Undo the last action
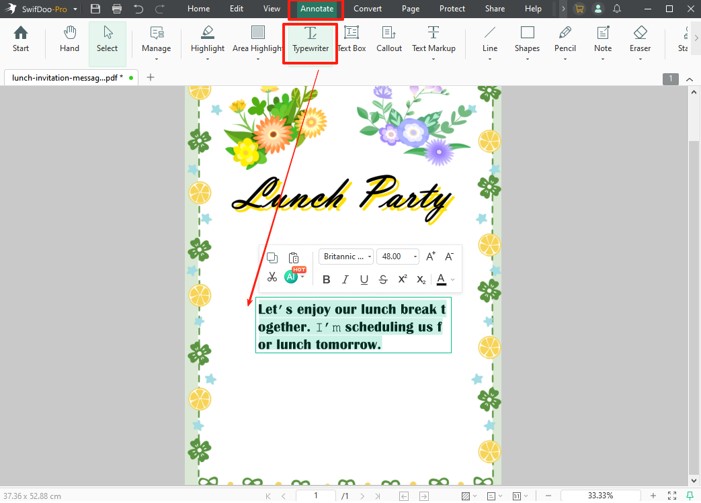 [139, 8]
